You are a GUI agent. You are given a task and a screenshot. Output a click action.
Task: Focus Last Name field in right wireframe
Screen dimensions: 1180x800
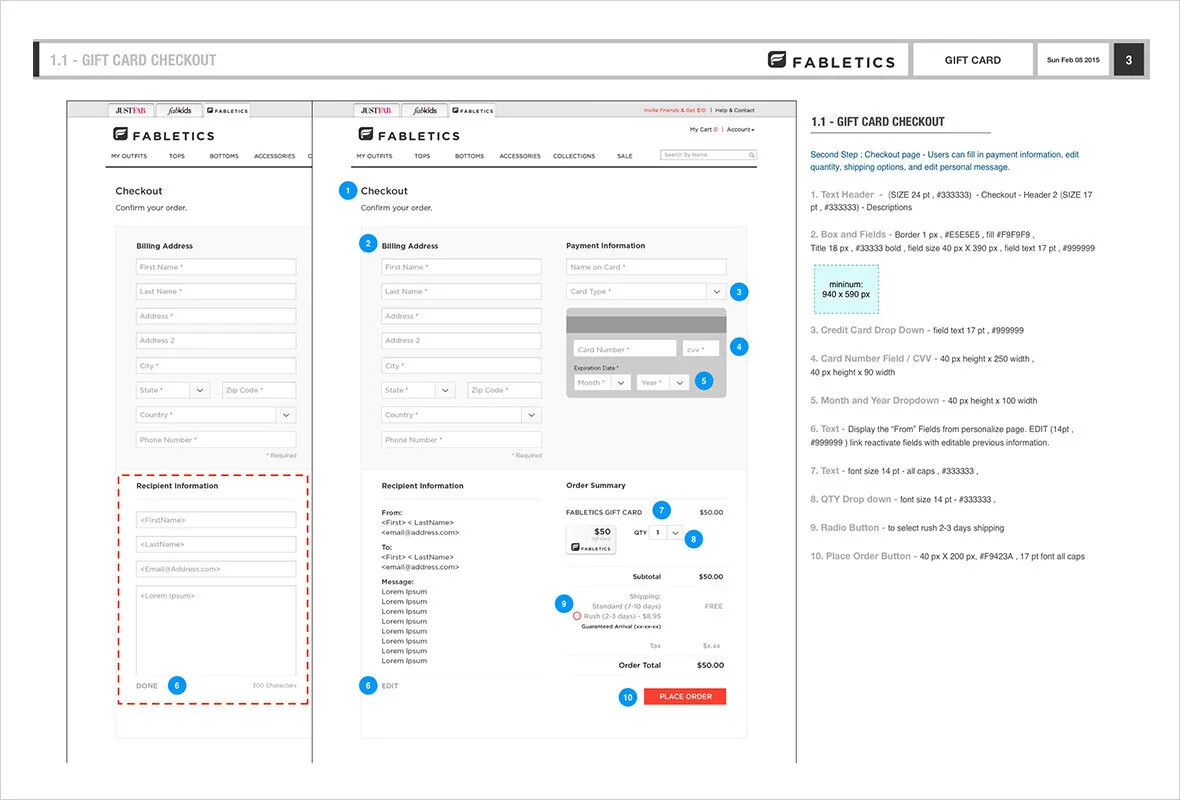click(x=461, y=291)
